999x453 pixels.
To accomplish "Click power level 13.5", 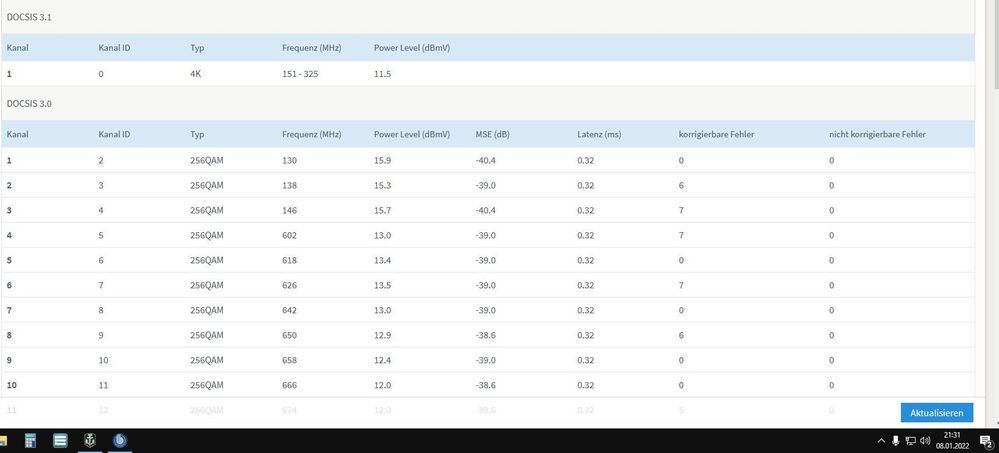I will pos(382,285).
